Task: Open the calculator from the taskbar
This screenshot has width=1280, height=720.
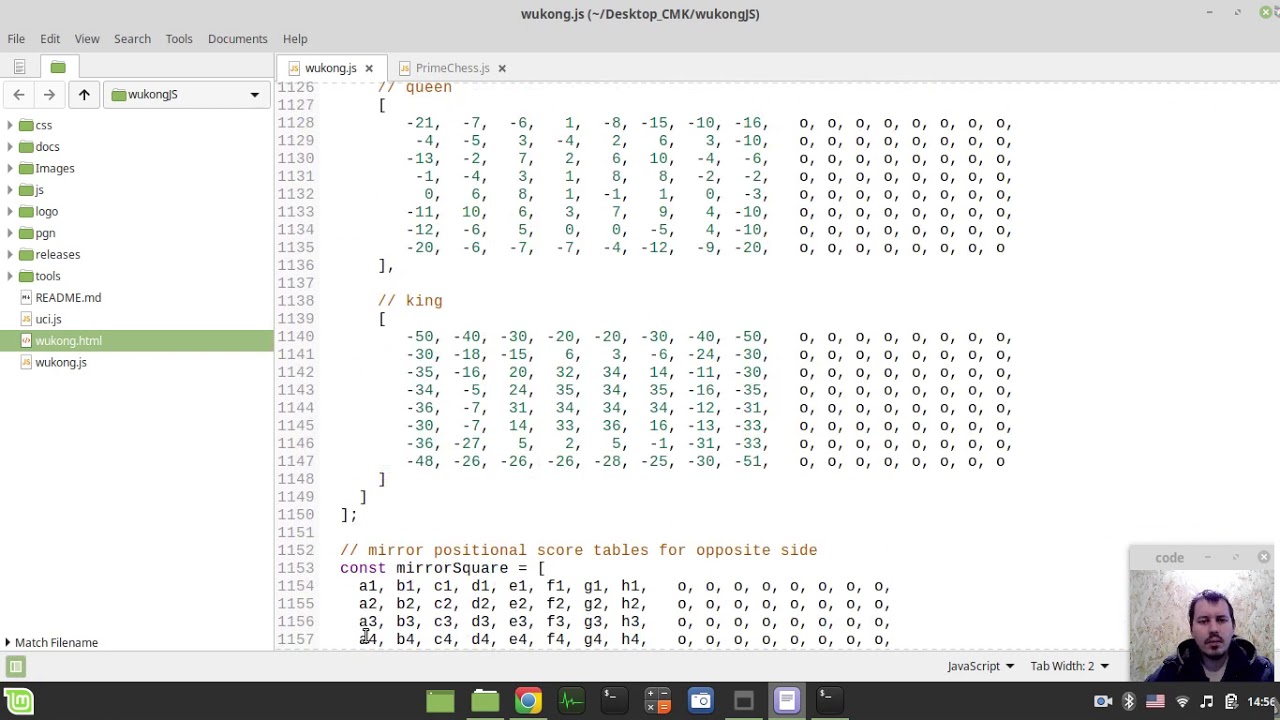Action: tap(657, 701)
